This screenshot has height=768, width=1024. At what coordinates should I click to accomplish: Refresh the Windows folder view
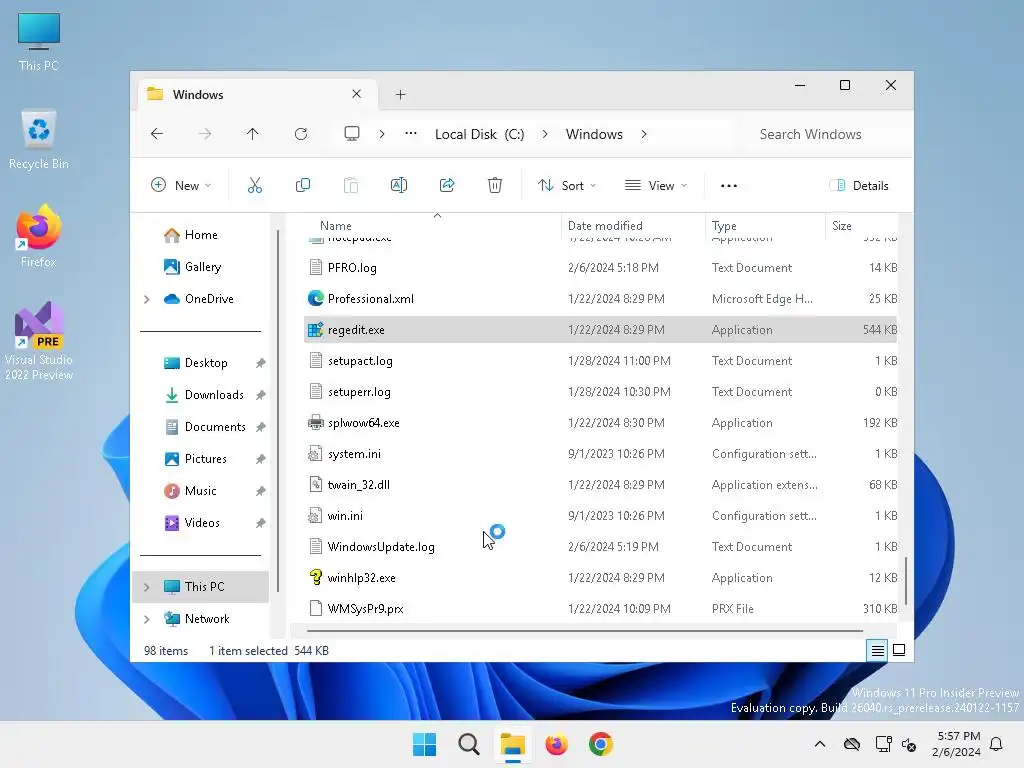[x=300, y=134]
